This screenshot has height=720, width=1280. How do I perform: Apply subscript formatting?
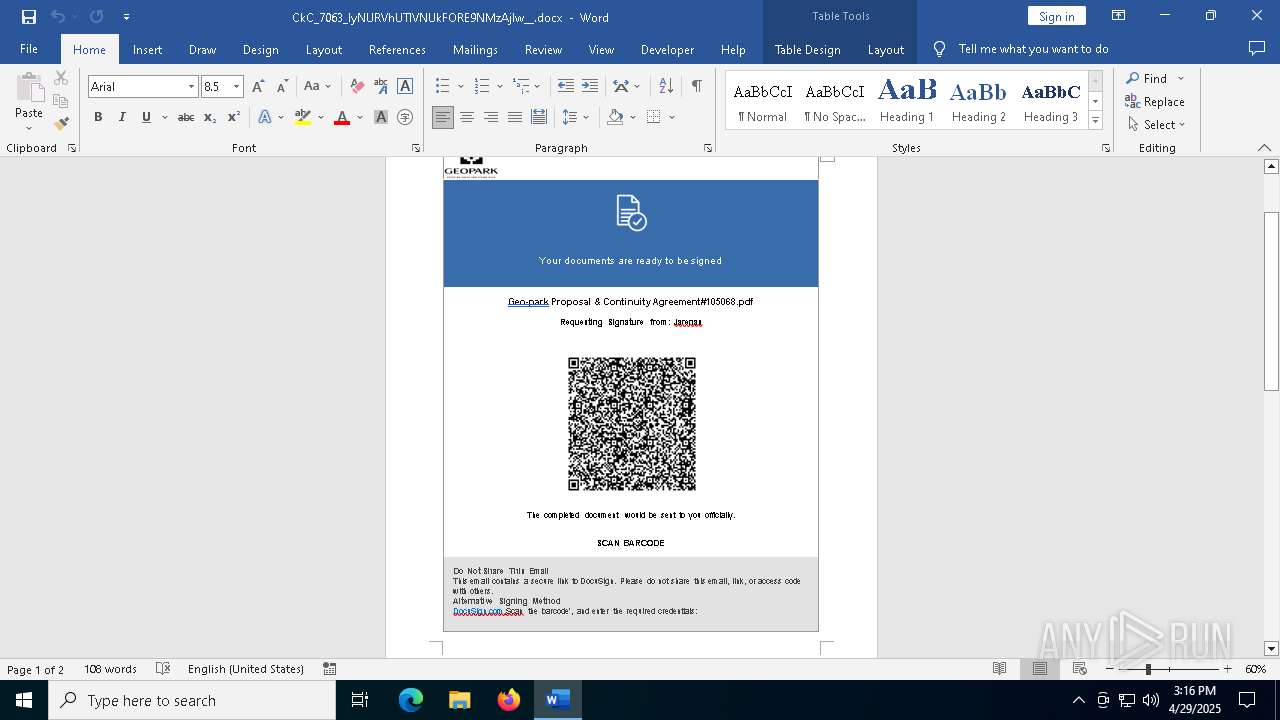point(210,117)
